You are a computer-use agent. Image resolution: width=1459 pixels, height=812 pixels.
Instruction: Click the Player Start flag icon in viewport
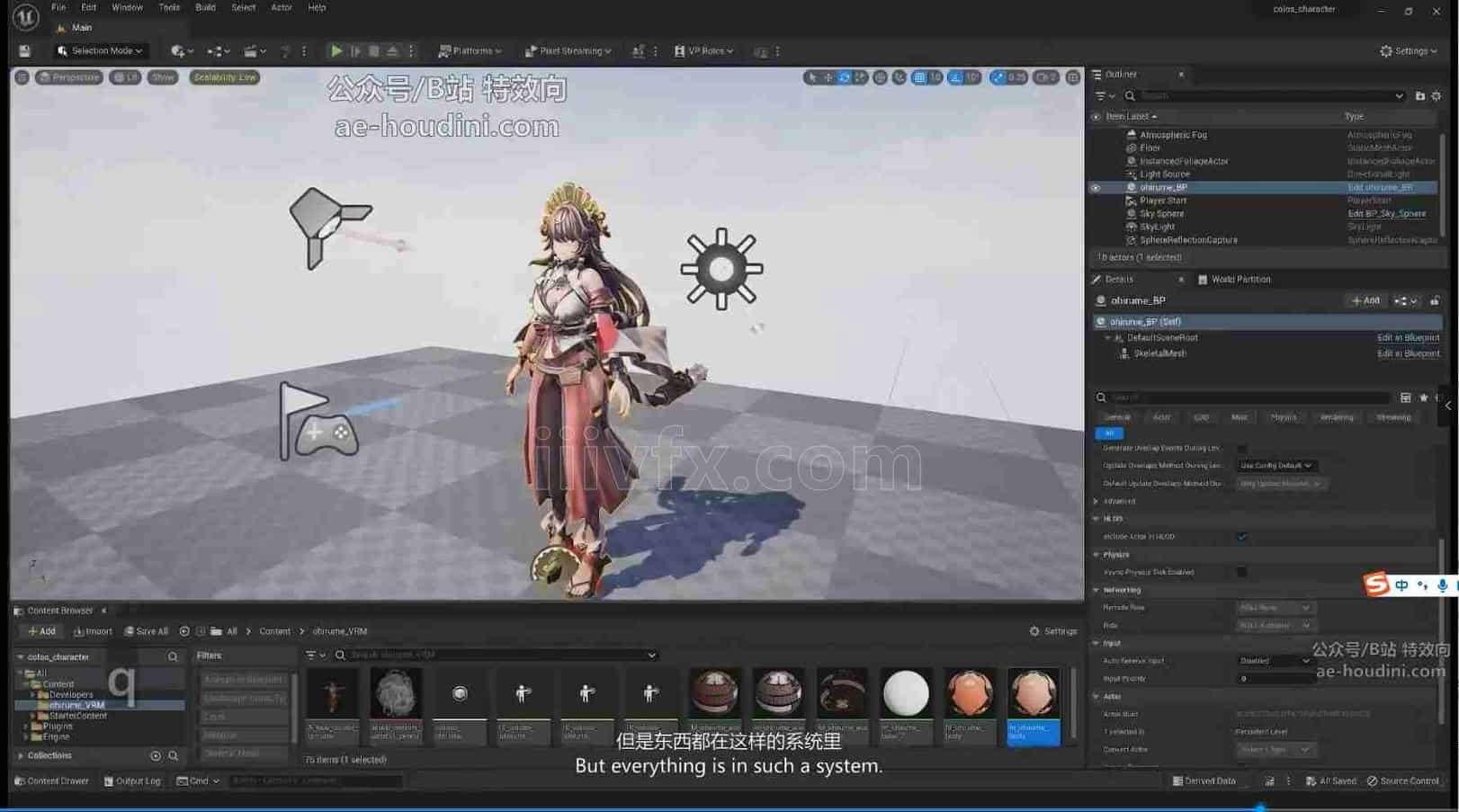pyautogui.click(x=318, y=421)
